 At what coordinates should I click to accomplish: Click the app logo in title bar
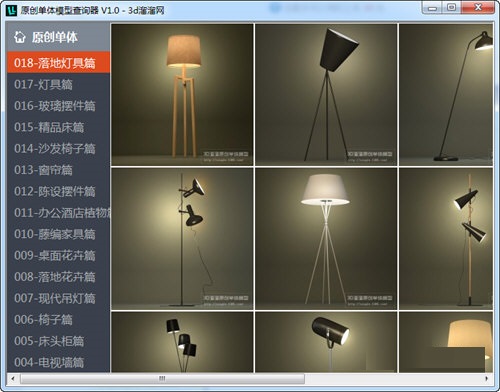point(11,10)
